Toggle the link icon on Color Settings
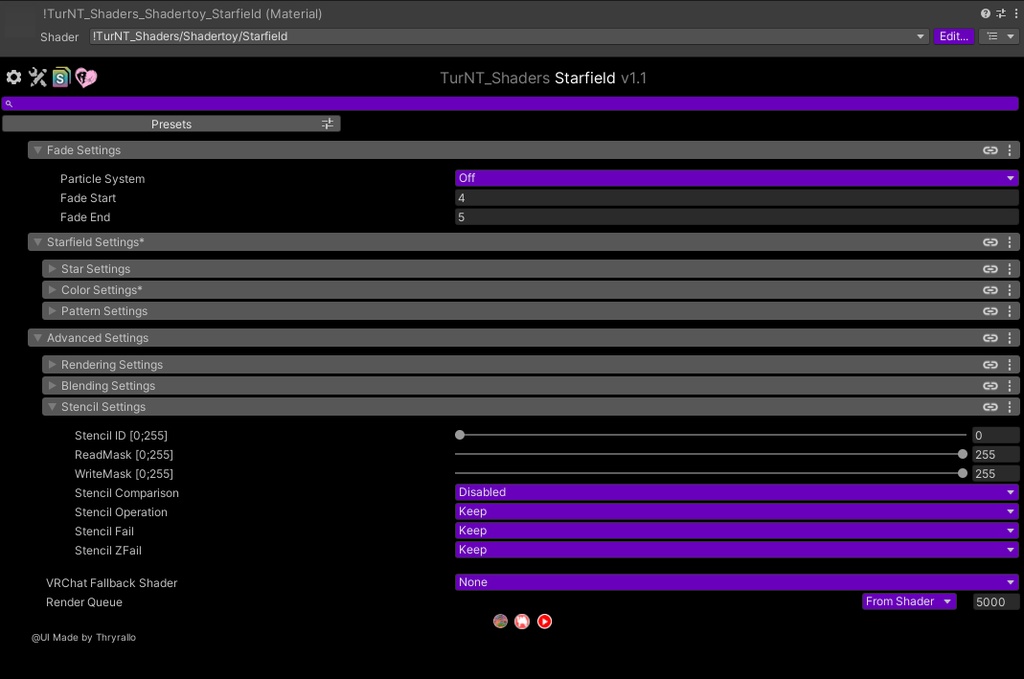Viewport: 1024px width, 679px height. pyautogui.click(x=990, y=289)
